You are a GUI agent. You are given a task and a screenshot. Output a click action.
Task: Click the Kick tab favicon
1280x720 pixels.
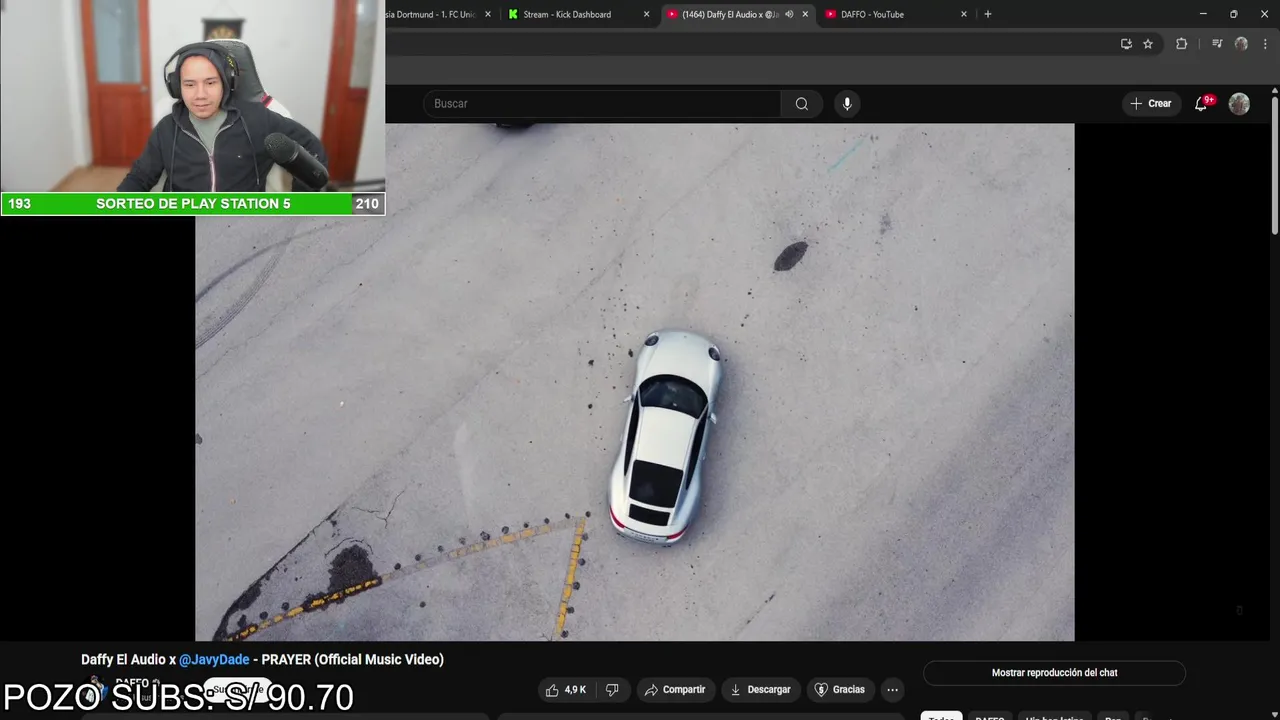(513, 14)
